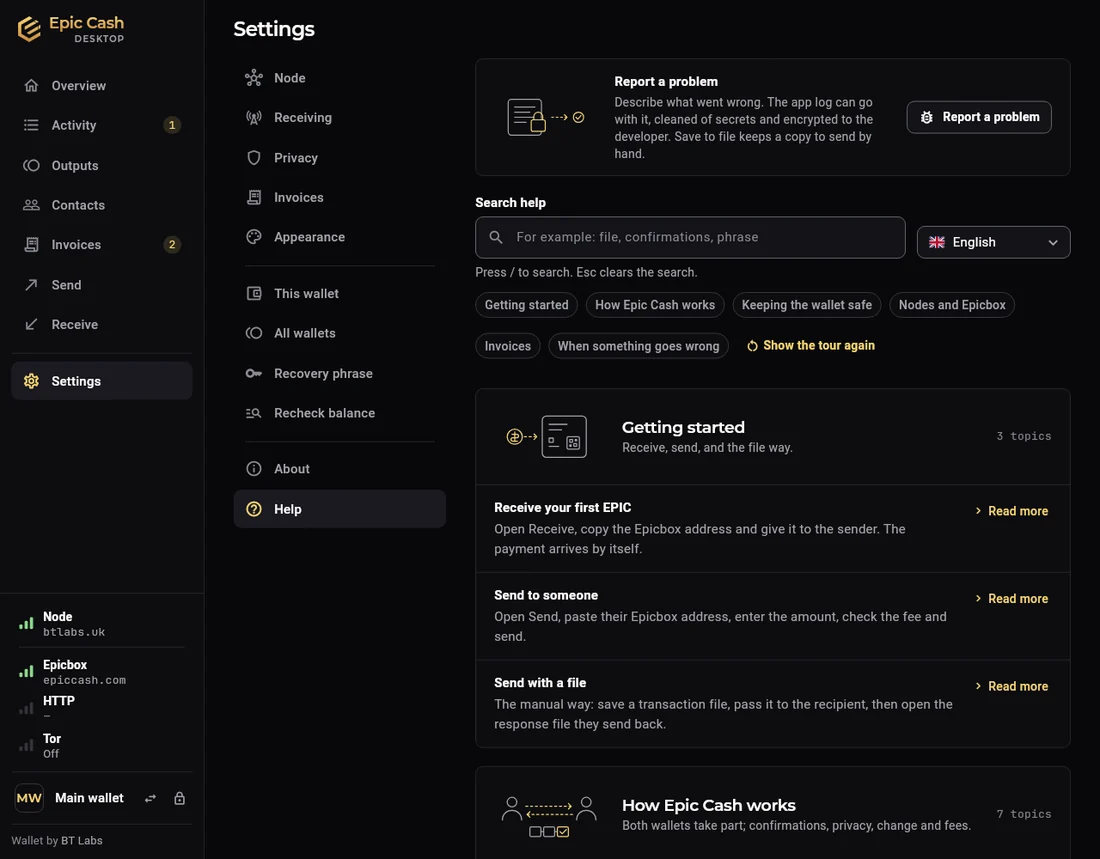Click the Contacts people icon
This screenshot has width=1100, height=859.
pos(31,205)
